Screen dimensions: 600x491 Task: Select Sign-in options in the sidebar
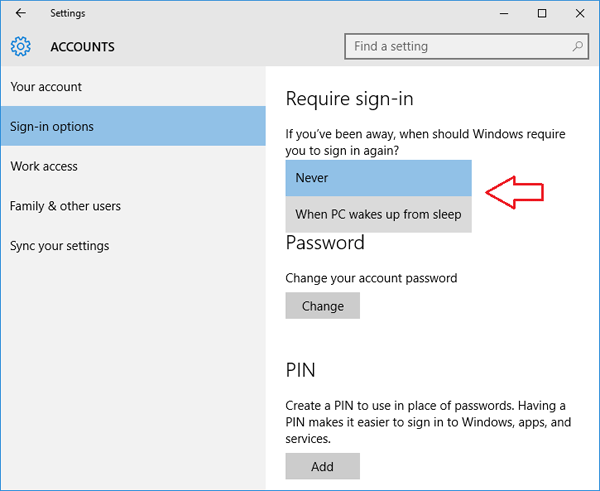pos(52,127)
